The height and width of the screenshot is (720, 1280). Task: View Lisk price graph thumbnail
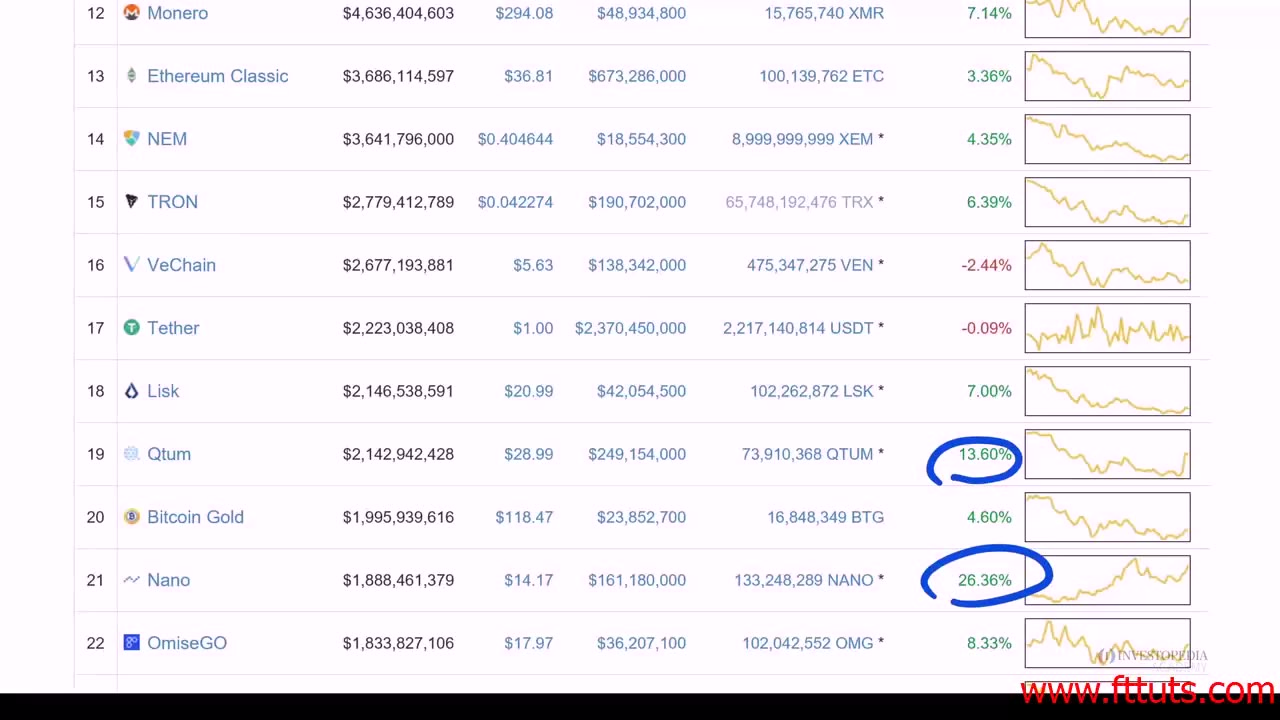click(1107, 391)
